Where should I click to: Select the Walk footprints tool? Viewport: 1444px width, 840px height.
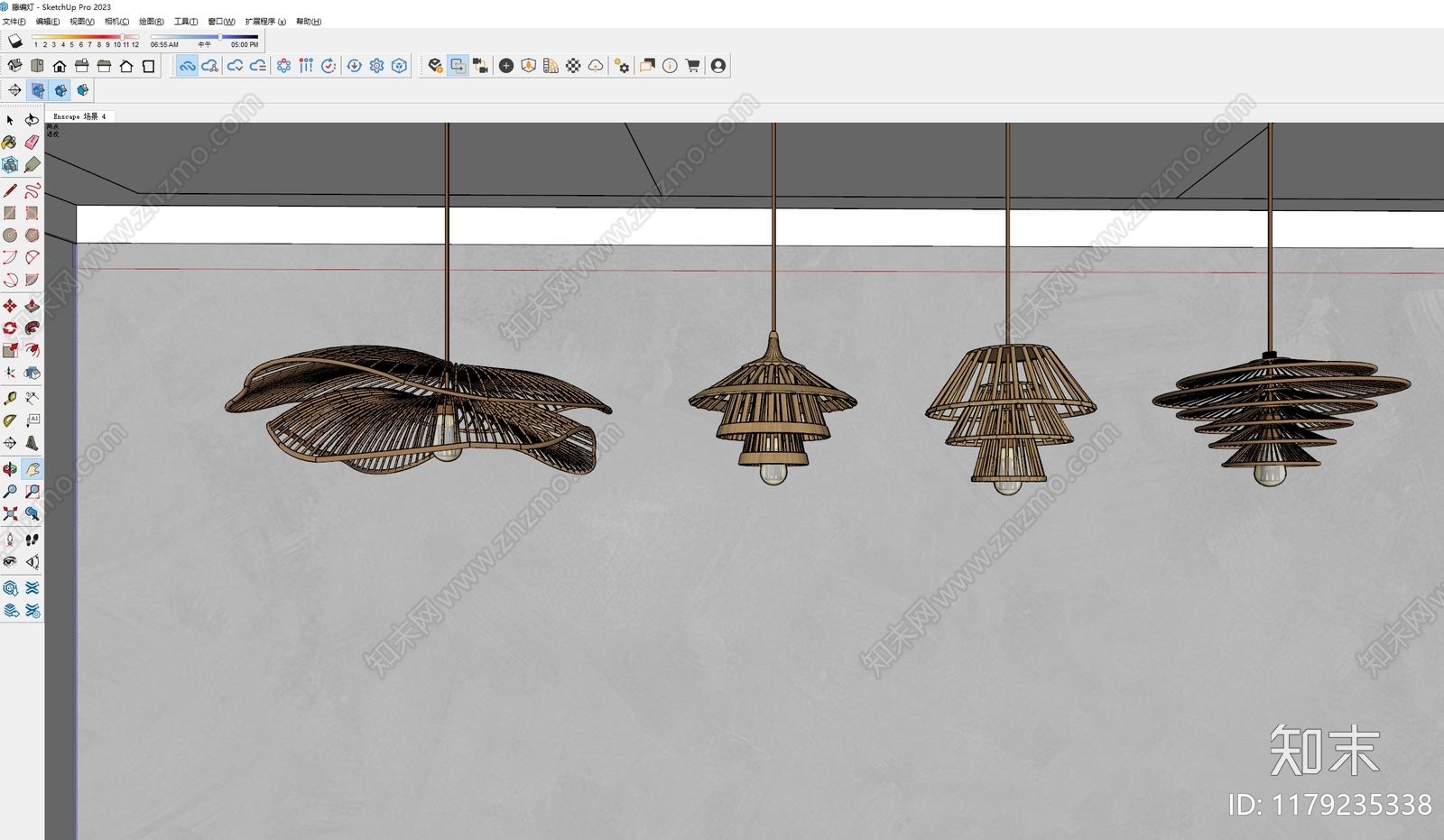[x=32, y=540]
